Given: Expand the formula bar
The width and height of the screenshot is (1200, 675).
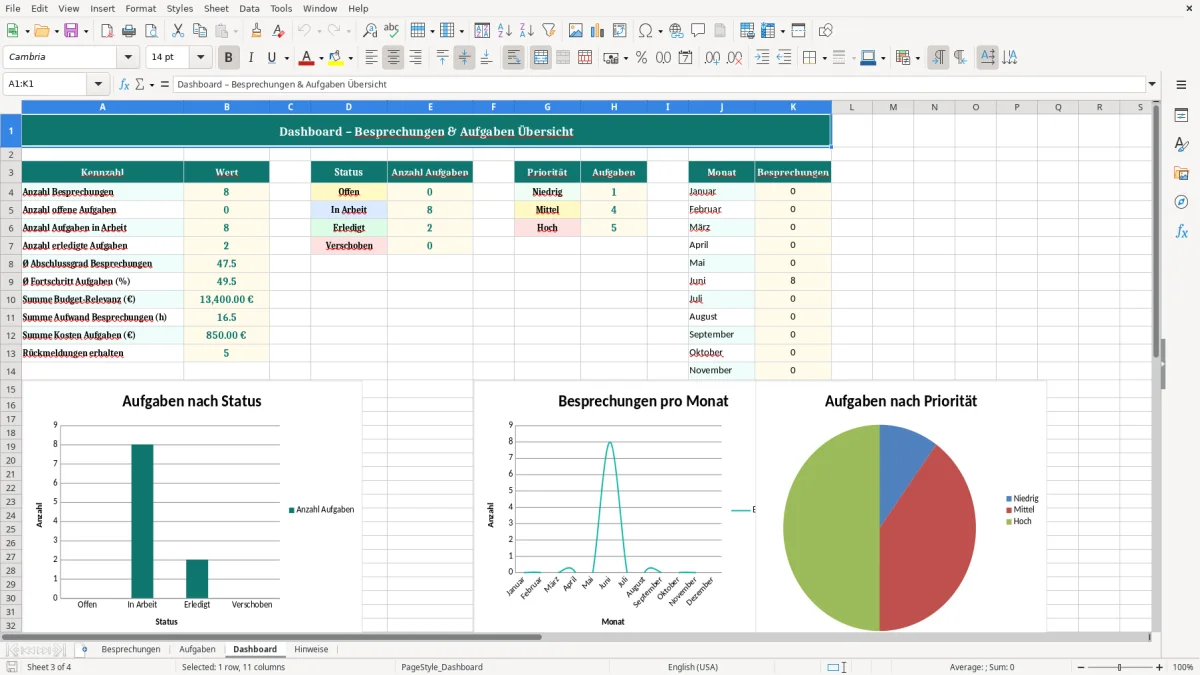Looking at the screenshot, I should point(1153,84).
